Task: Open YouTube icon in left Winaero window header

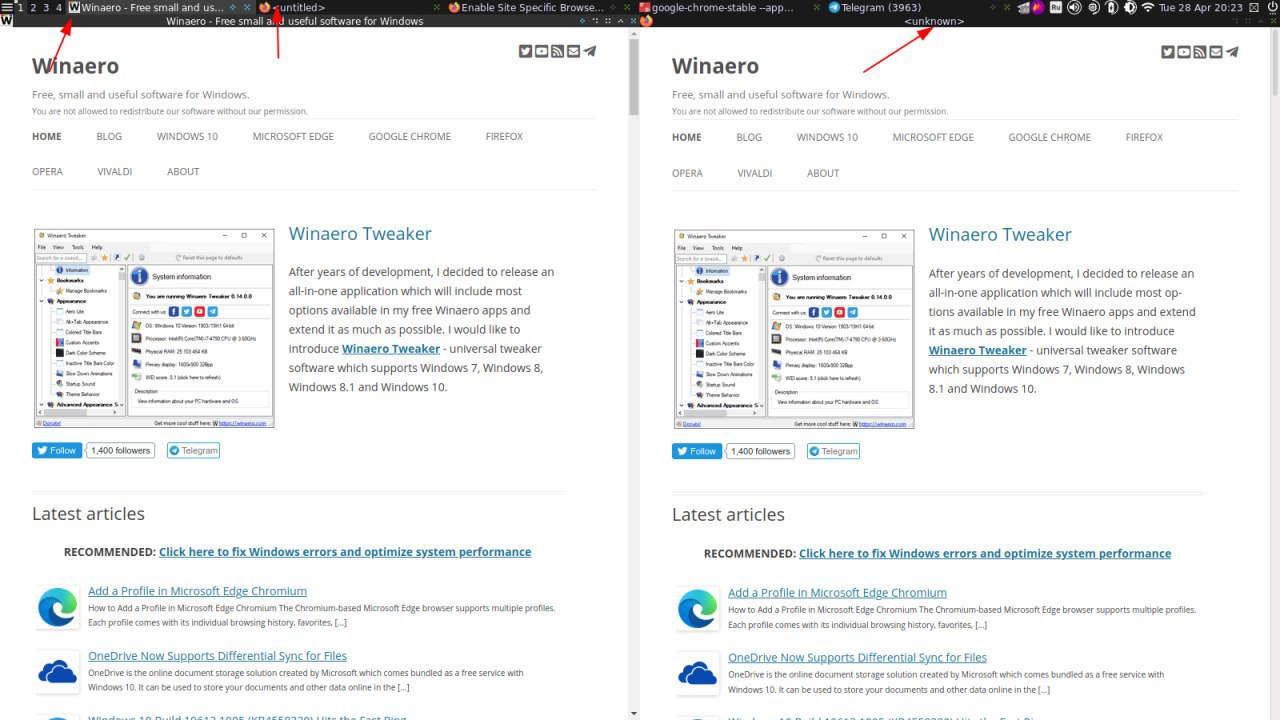Action: (x=541, y=51)
